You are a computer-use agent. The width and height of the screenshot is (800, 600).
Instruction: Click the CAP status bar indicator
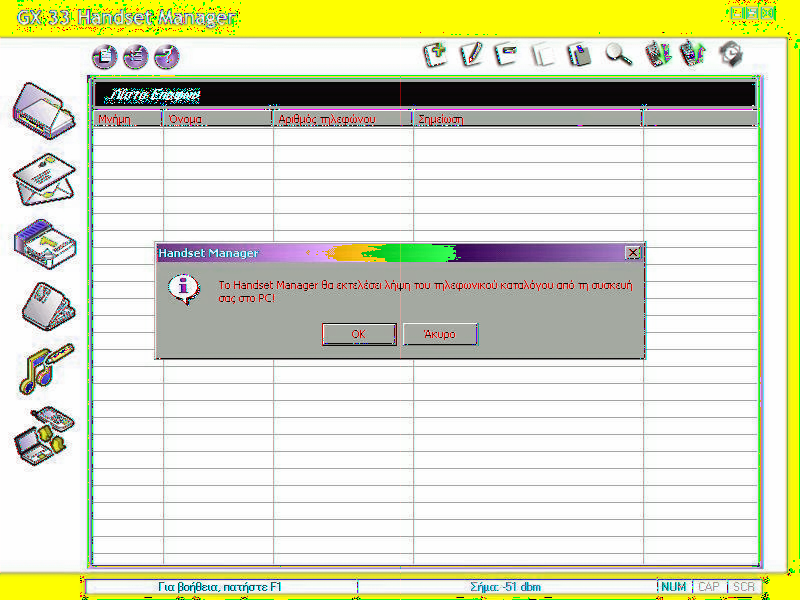coord(709,587)
